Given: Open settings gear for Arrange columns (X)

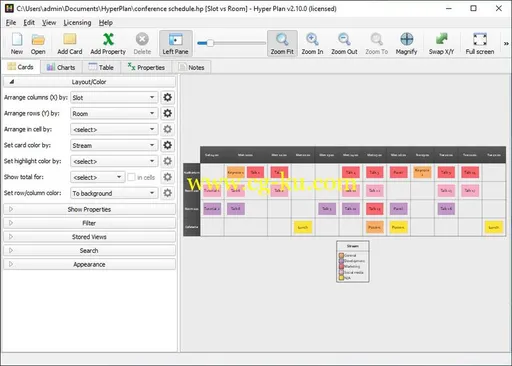Looking at the screenshot, I should (x=167, y=97).
